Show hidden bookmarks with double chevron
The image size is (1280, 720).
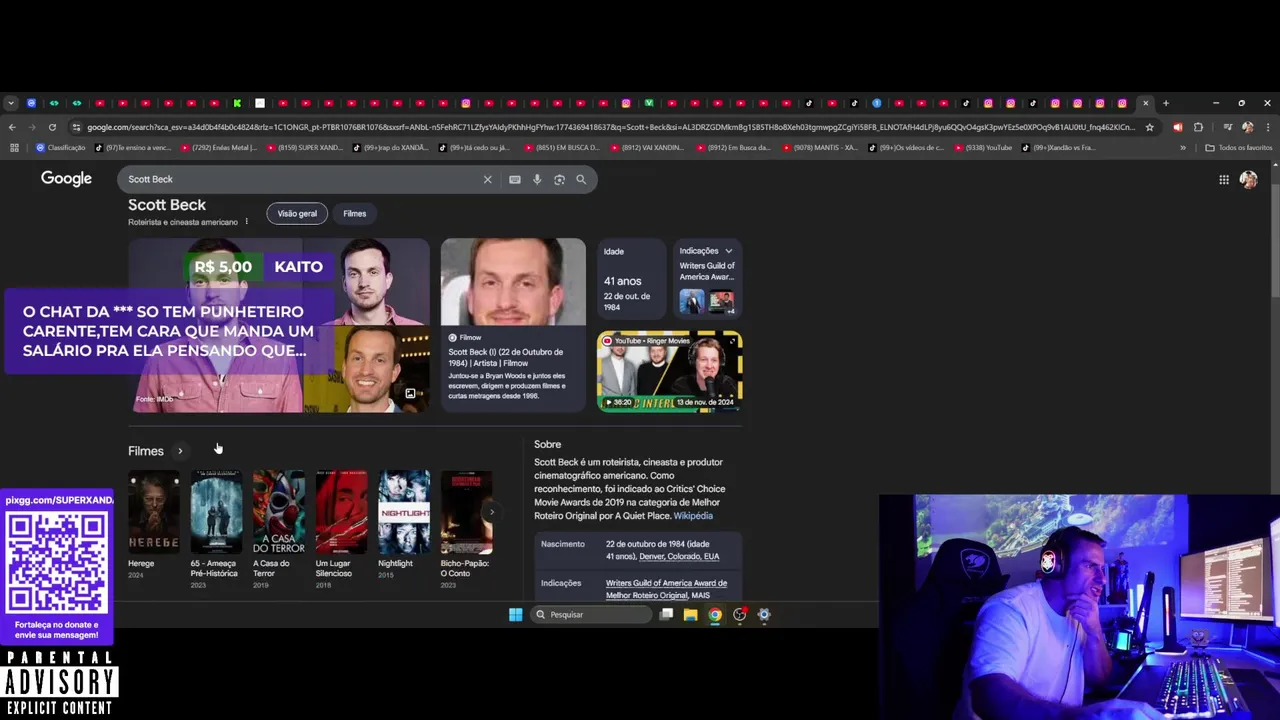click(1183, 147)
